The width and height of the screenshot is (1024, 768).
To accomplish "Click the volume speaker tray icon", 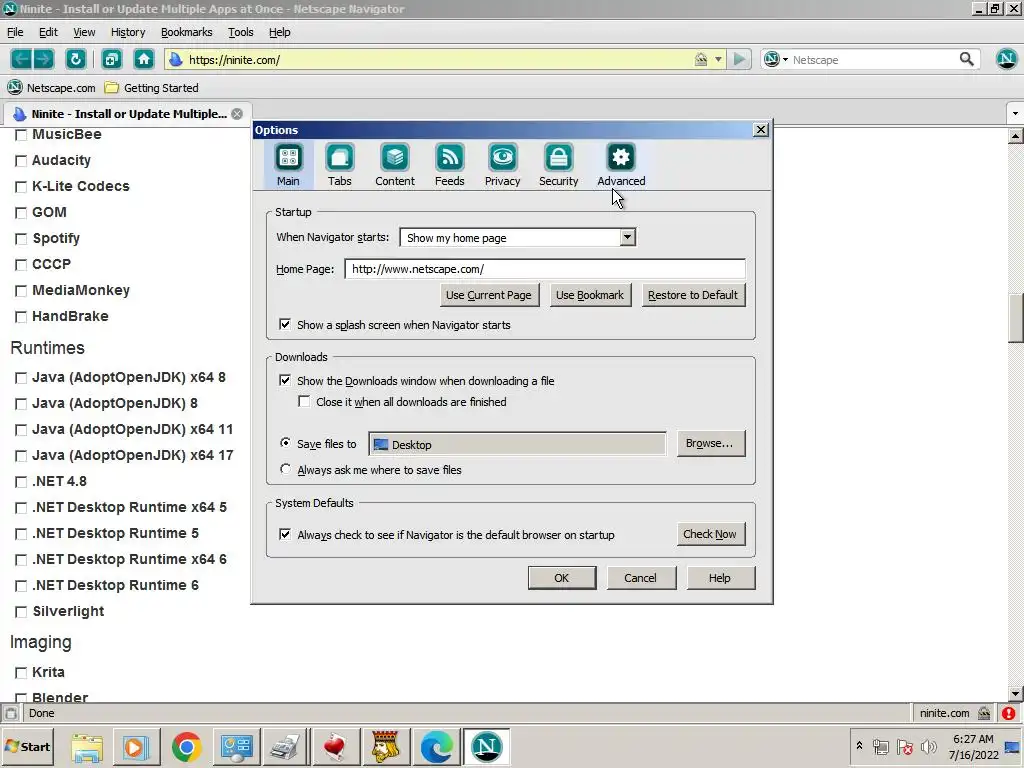I will click(x=927, y=746).
